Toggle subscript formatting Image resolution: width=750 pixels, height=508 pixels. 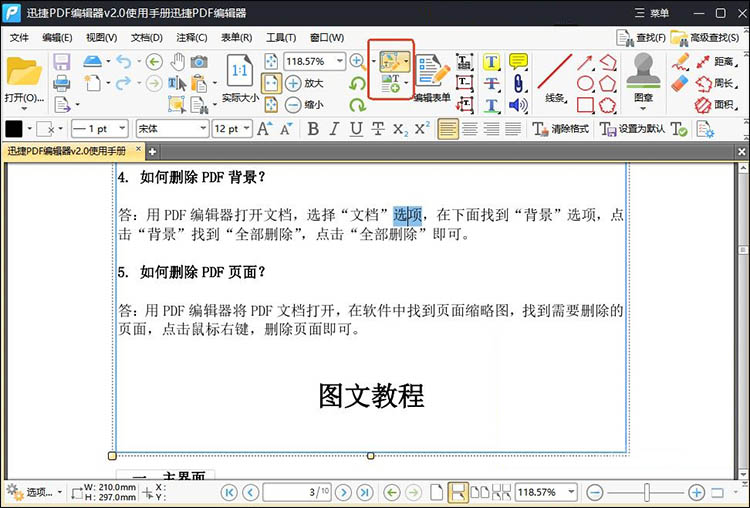(x=400, y=129)
